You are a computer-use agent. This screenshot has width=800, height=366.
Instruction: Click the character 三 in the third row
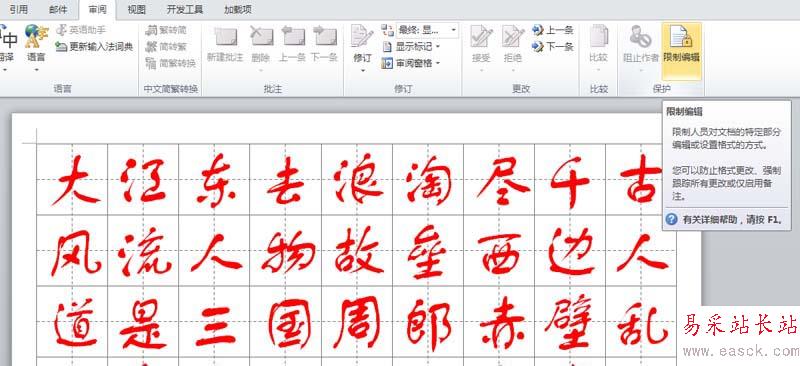[216, 326]
